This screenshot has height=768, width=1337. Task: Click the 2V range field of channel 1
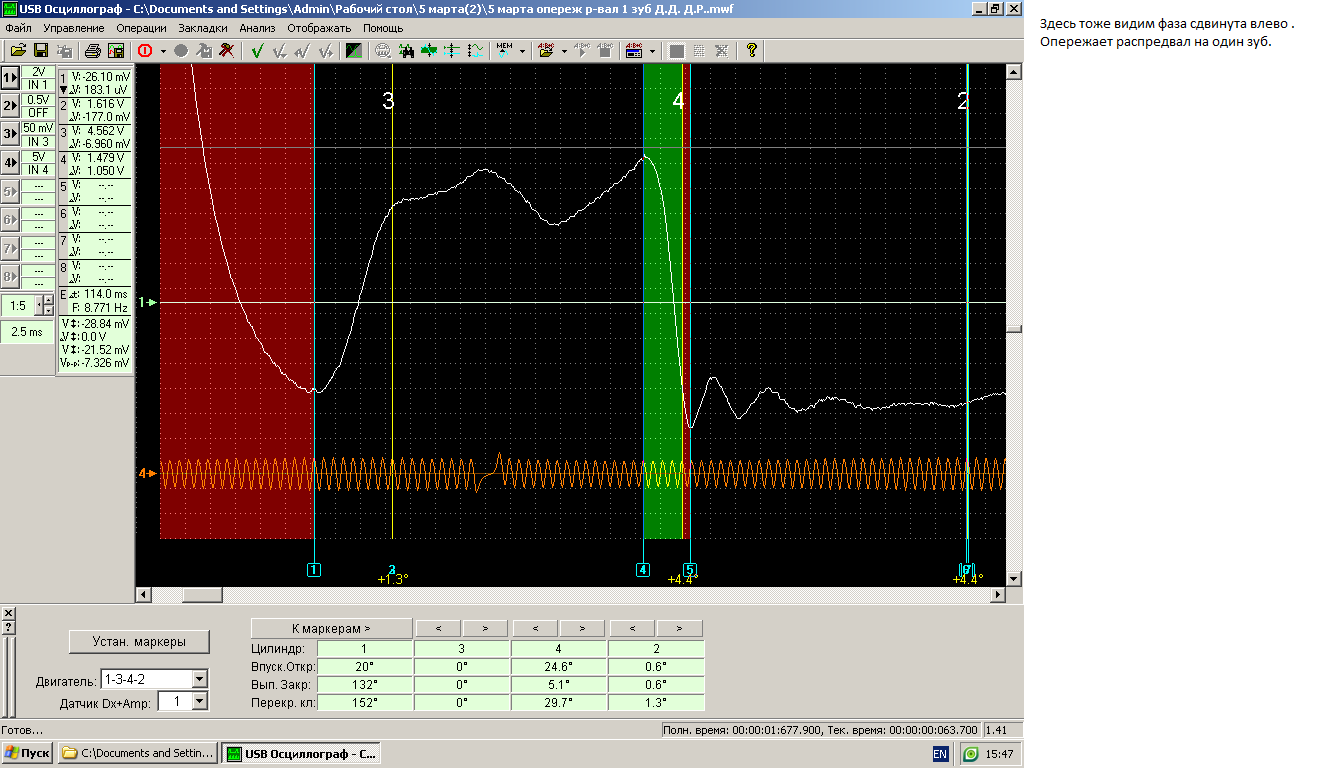[38, 72]
